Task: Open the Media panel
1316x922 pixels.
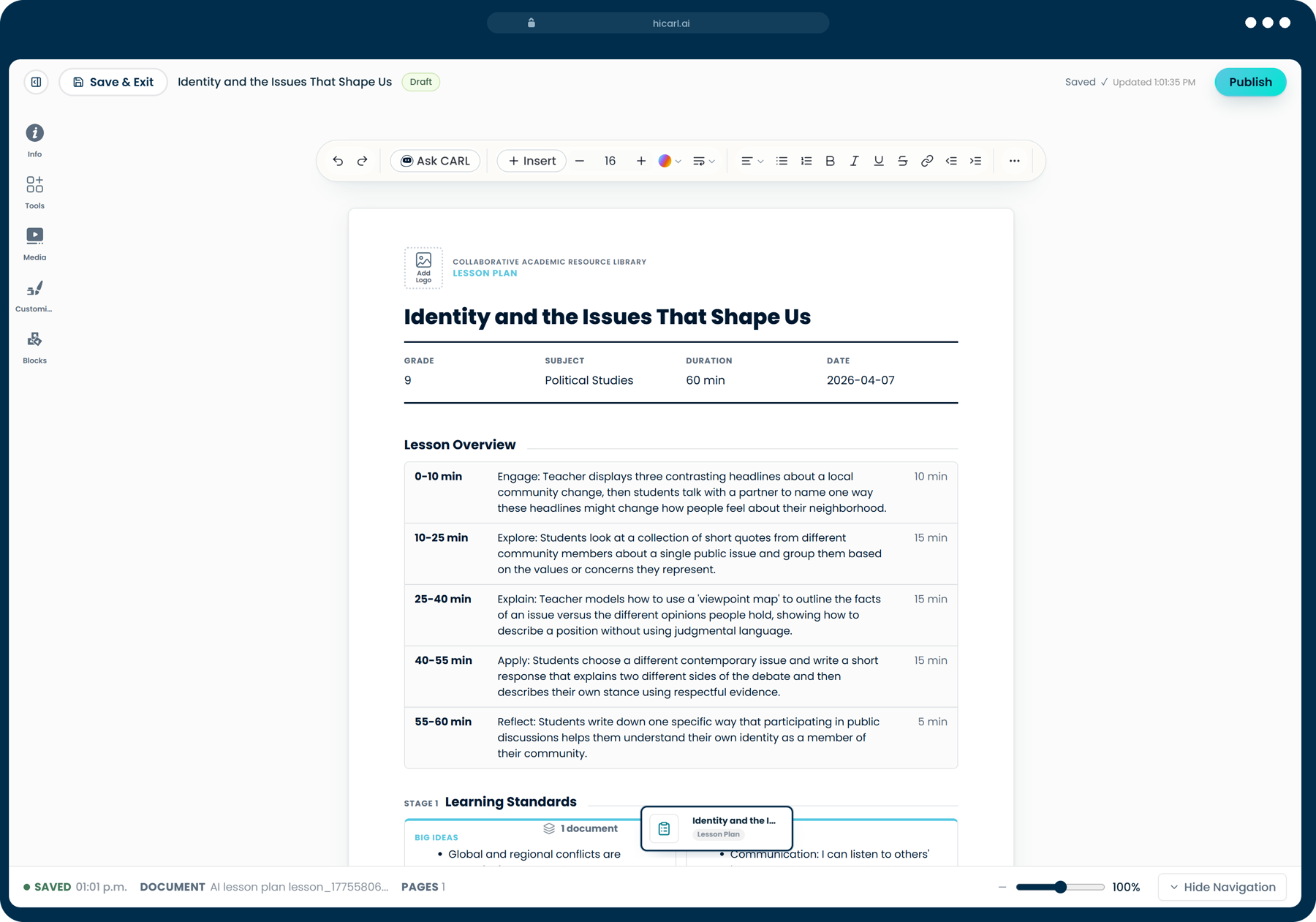Action: 34,243
